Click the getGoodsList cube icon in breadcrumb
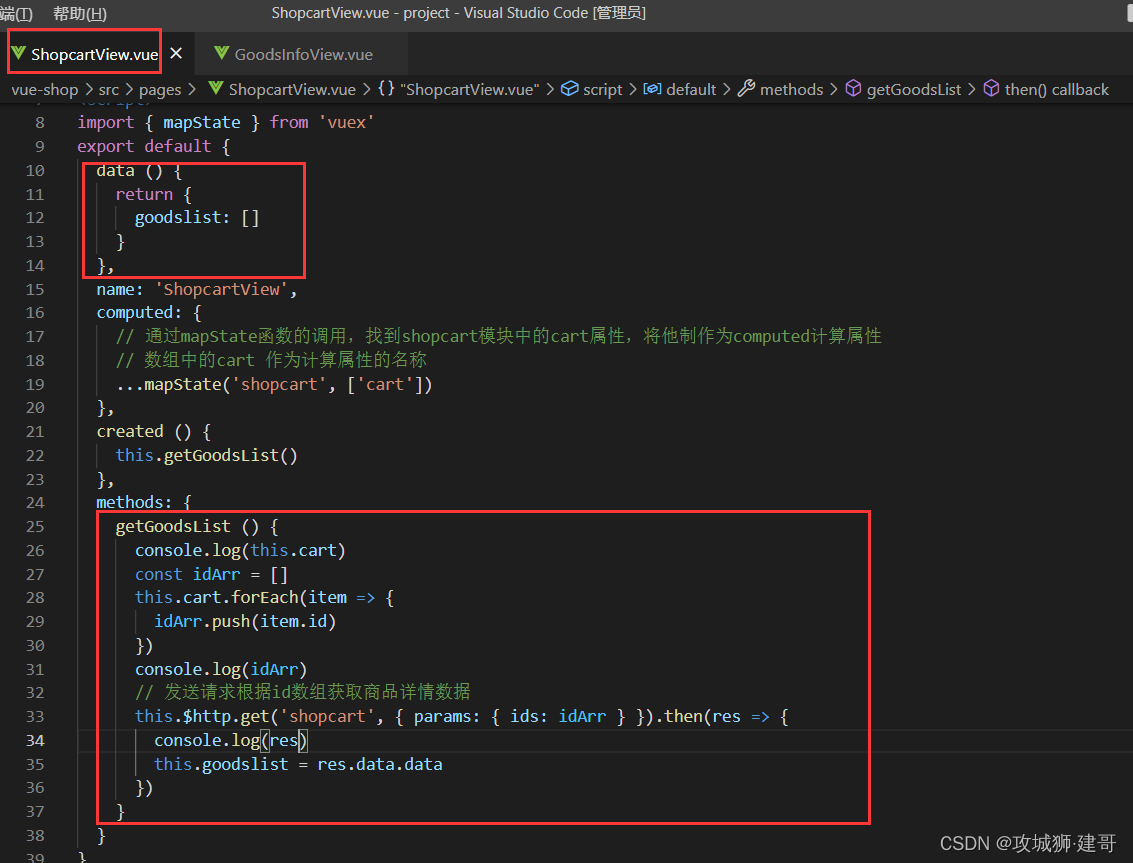This screenshot has width=1133, height=863. (x=853, y=89)
